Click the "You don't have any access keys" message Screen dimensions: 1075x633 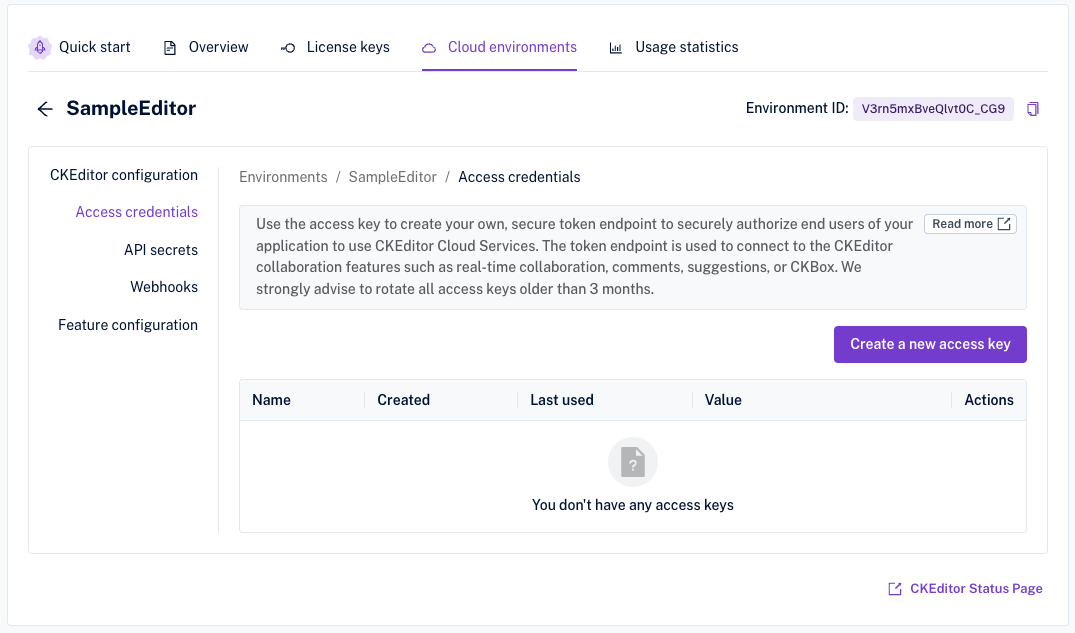tap(633, 505)
